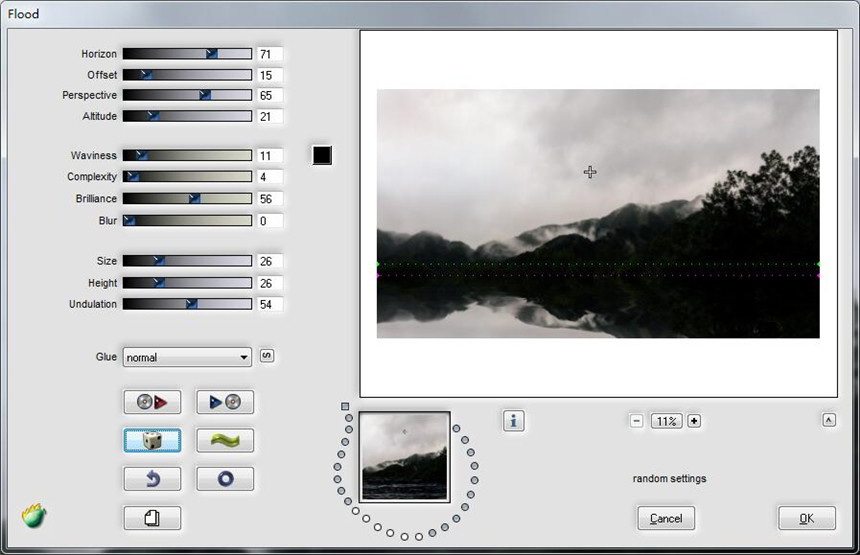Click the blue ring reset button
This screenshot has height=555, width=860.
tap(225, 479)
